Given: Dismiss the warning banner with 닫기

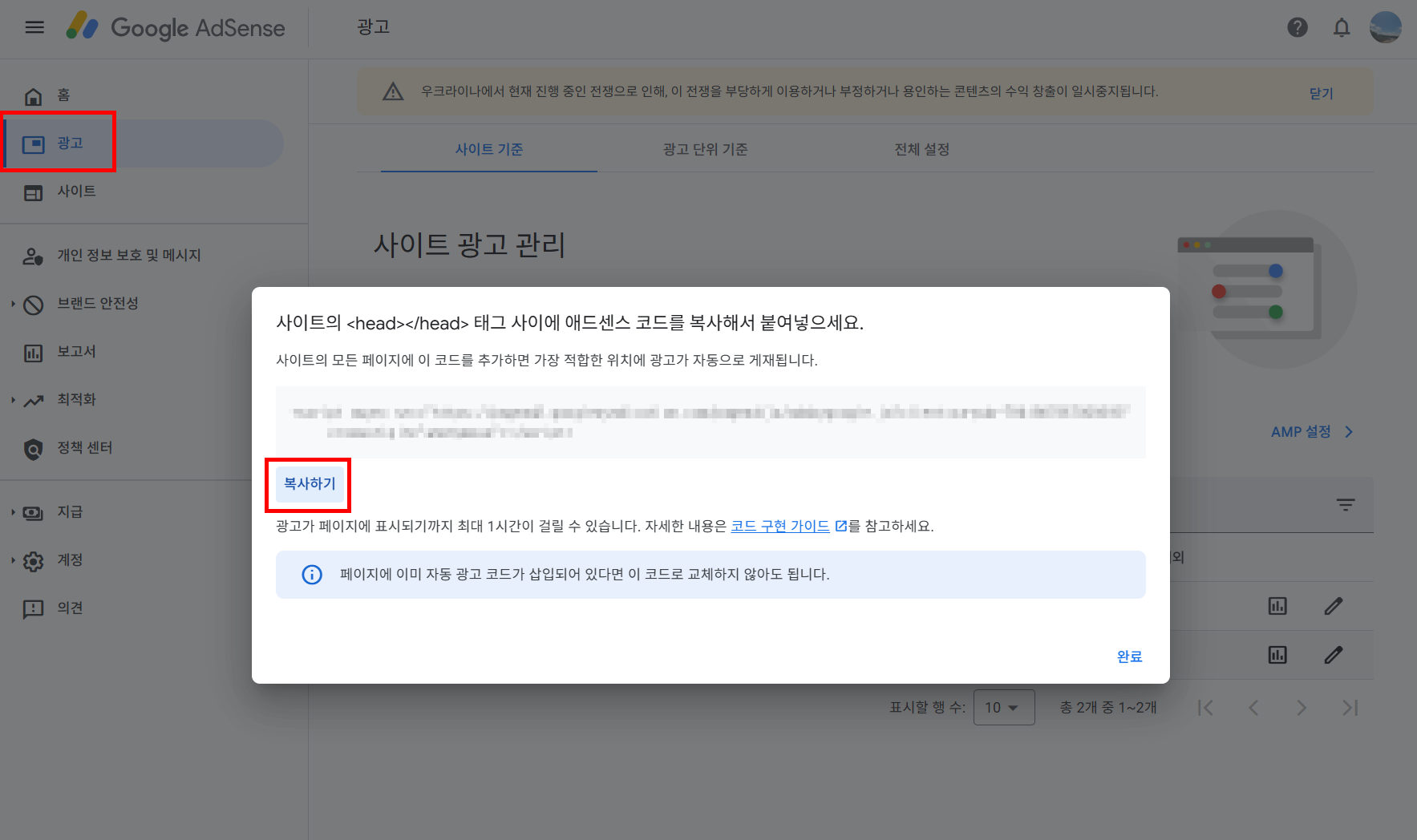Looking at the screenshot, I should (x=1321, y=93).
